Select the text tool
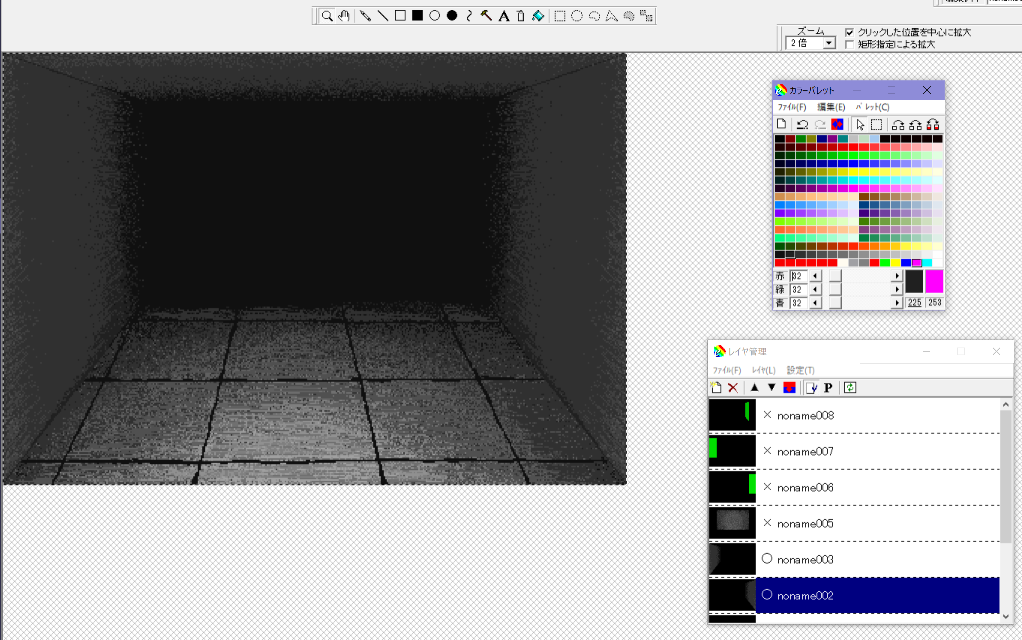This screenshot has height=640, width=1022. click(503, 16)
